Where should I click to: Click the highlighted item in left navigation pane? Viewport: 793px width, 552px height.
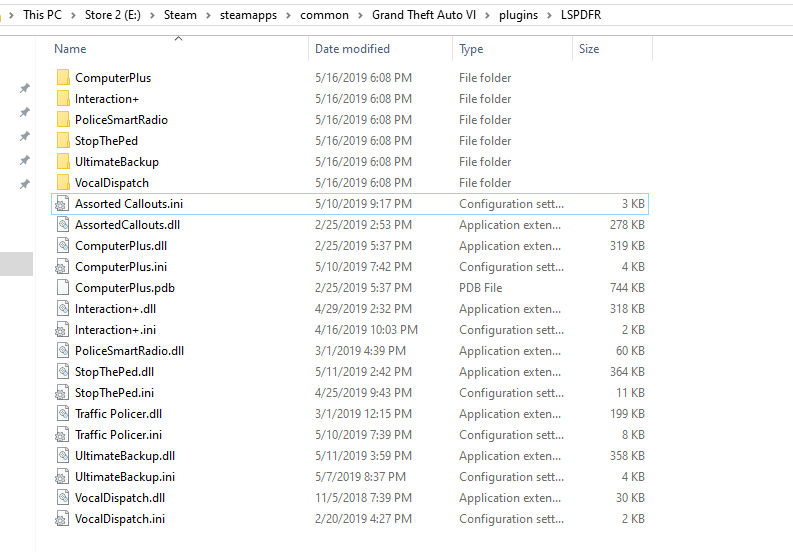pos(16,264)
